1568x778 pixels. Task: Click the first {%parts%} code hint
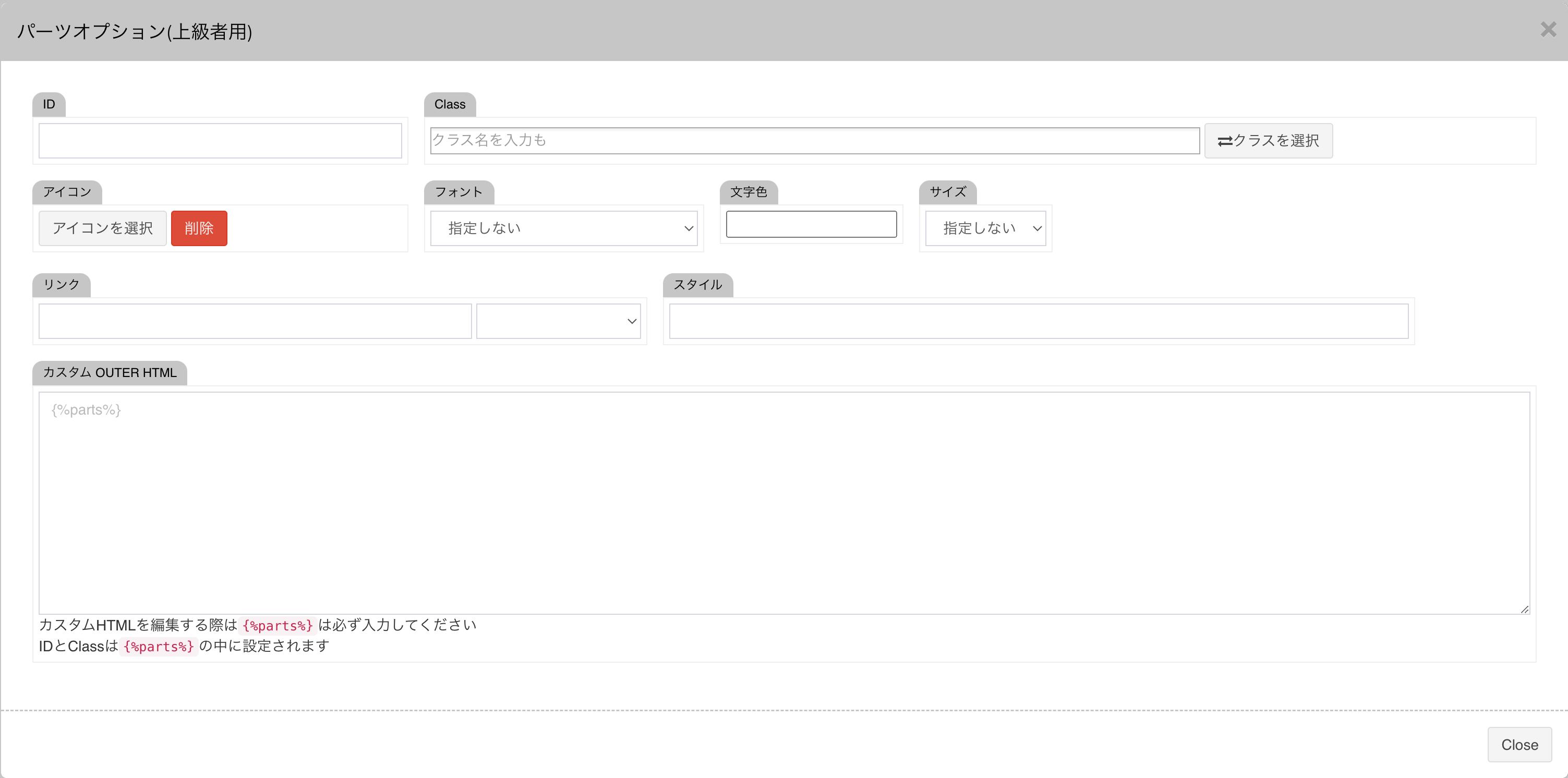click(278, 625)
